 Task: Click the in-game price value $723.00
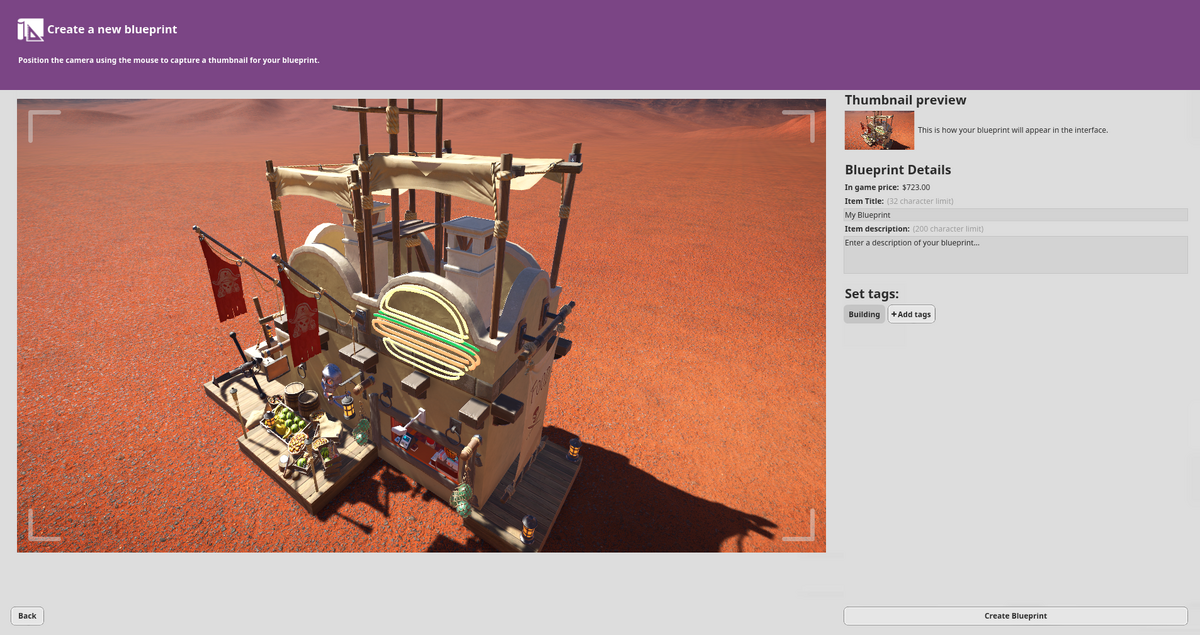tap(916, 187)
